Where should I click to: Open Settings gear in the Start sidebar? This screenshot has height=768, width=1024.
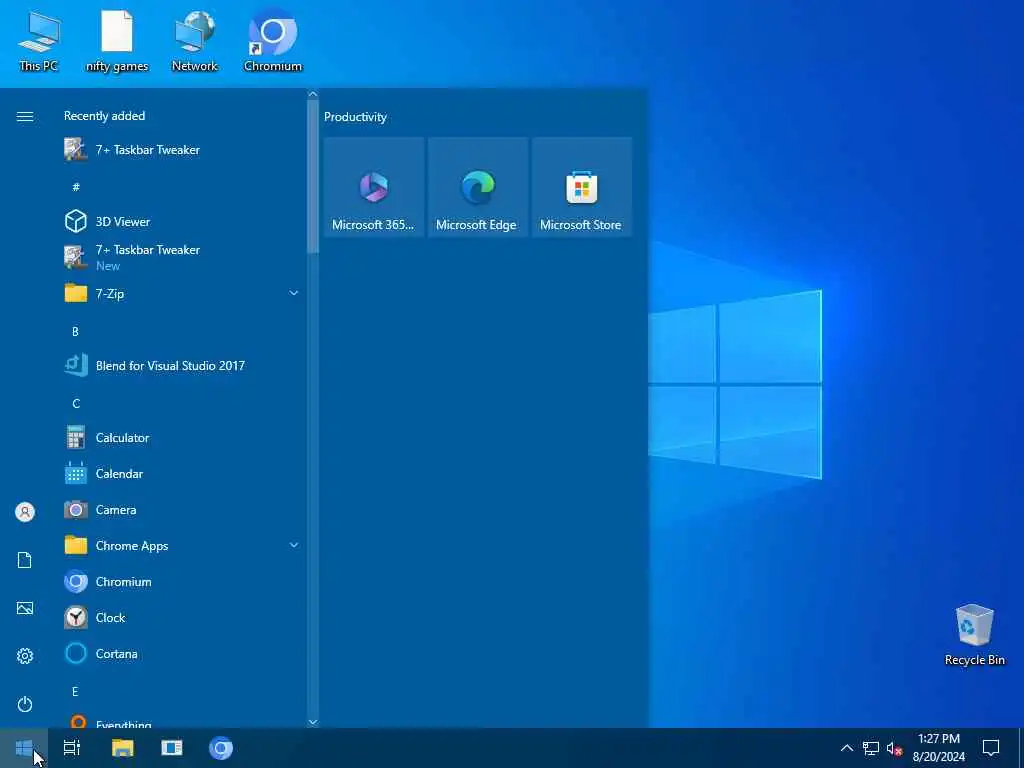pos(25,656)
